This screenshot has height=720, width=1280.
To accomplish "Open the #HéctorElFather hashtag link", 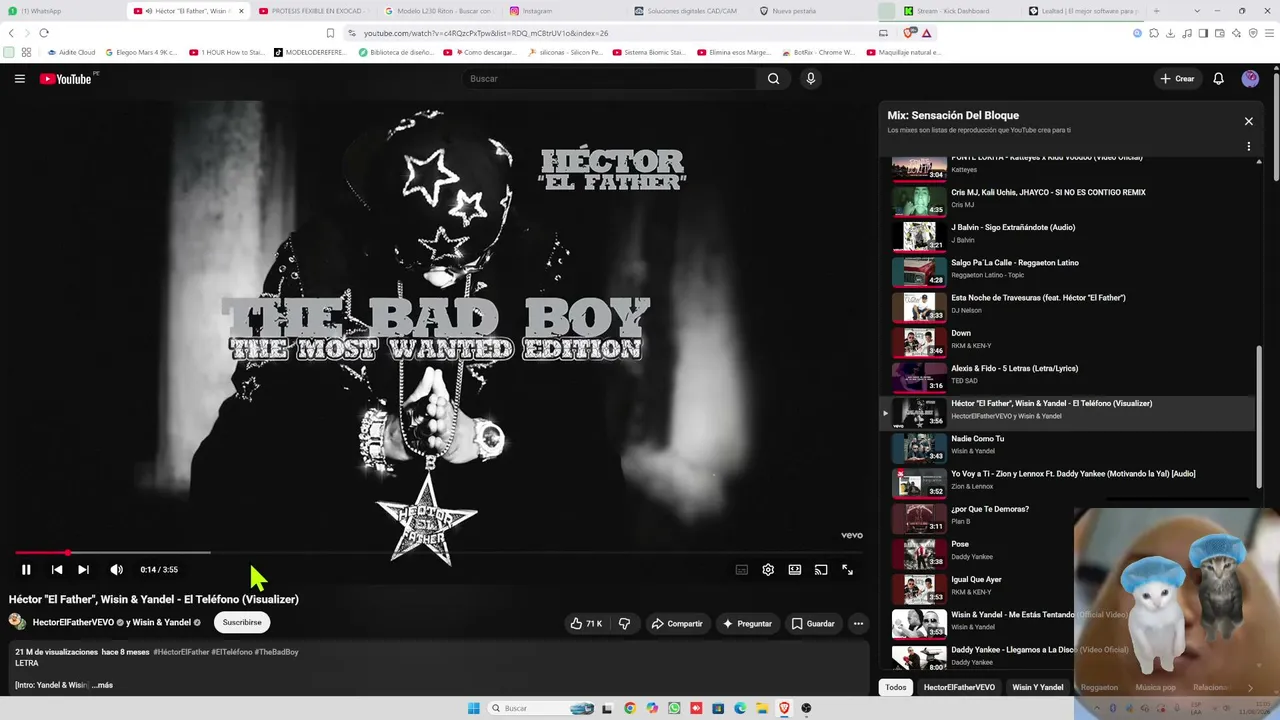I will point(182,652).
